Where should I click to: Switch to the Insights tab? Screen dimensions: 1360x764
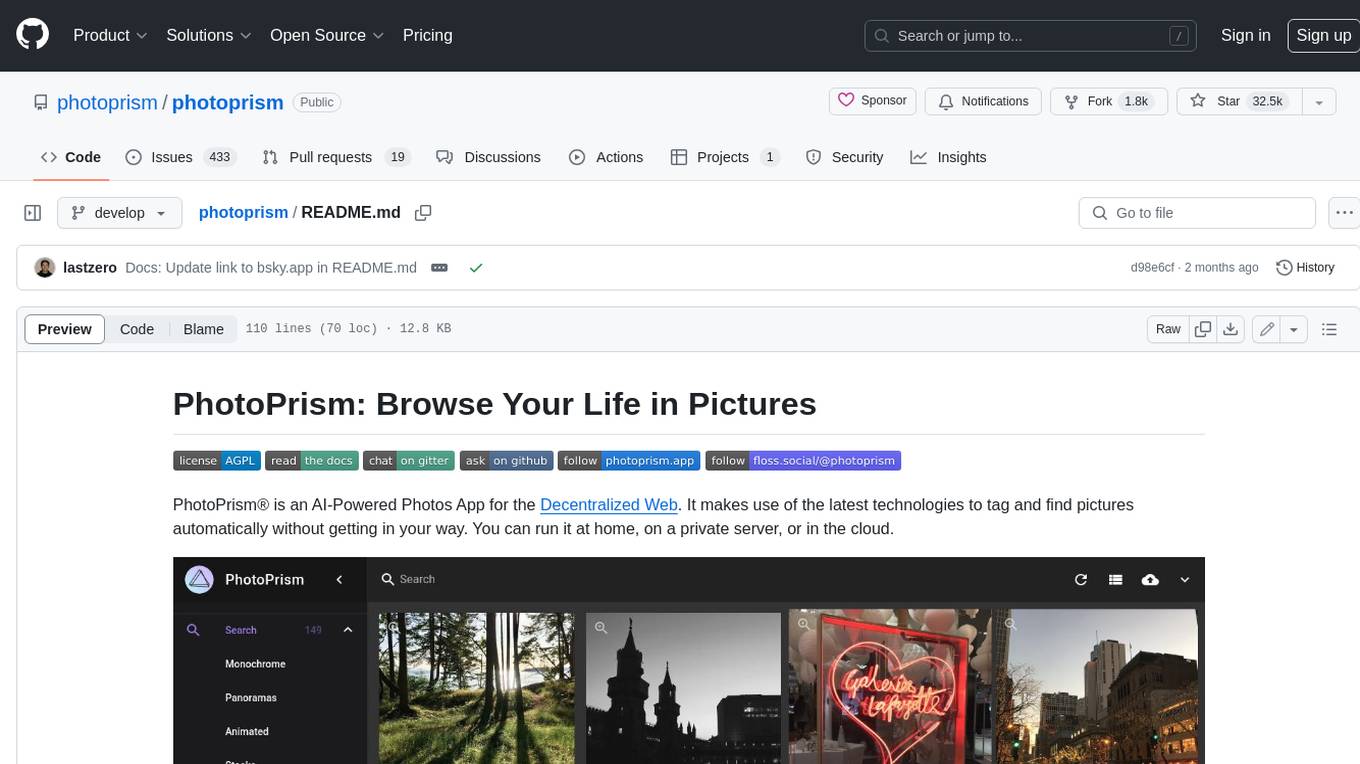point(948,157)
